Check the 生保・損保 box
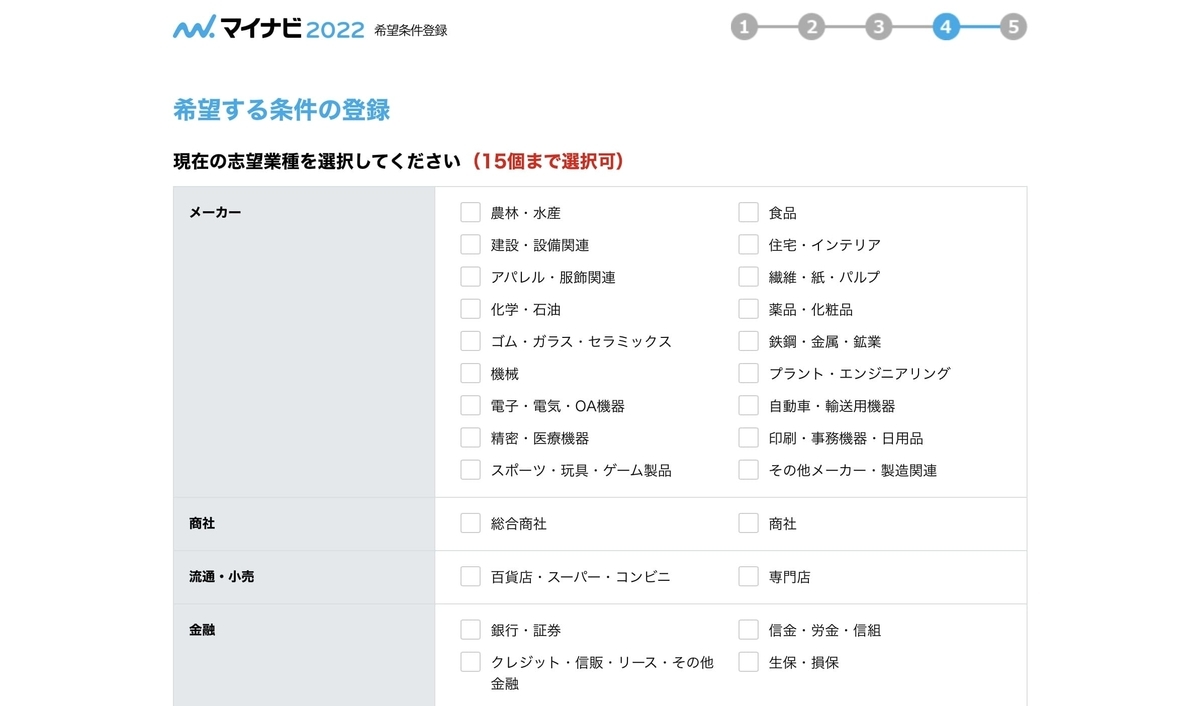 click(x=748, y=661)
